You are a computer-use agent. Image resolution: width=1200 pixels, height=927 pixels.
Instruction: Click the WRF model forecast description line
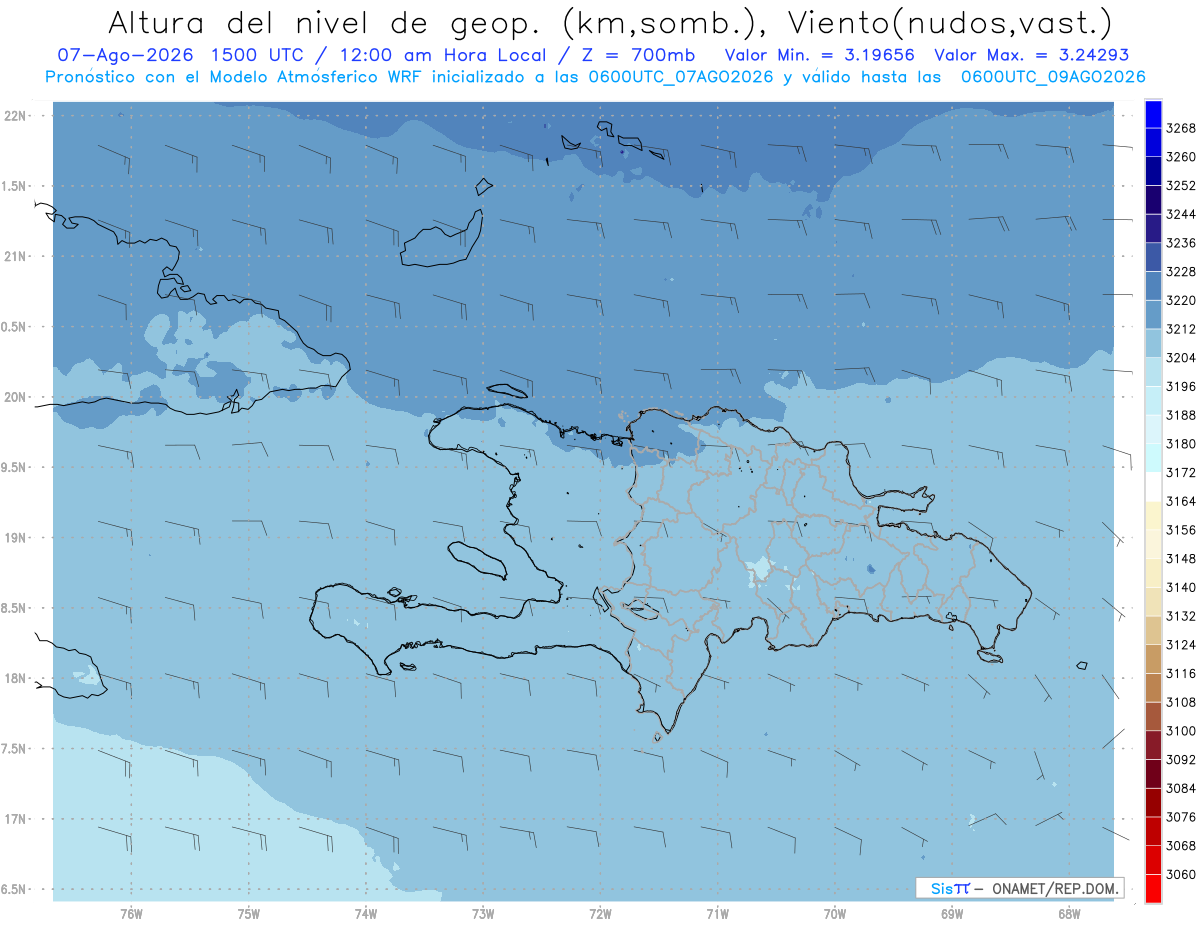point(595,77)
